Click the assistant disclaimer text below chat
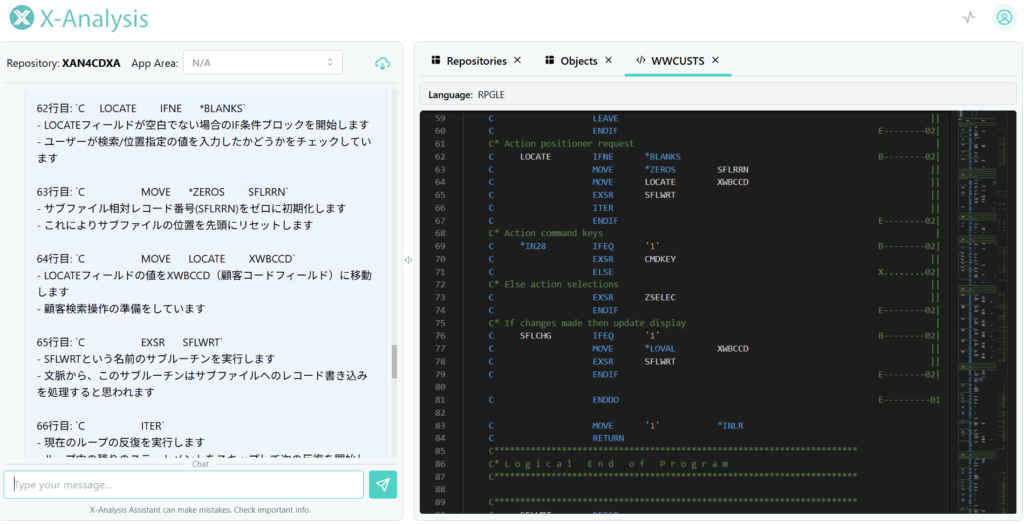 pyautogui.click(x=200, y=510)
